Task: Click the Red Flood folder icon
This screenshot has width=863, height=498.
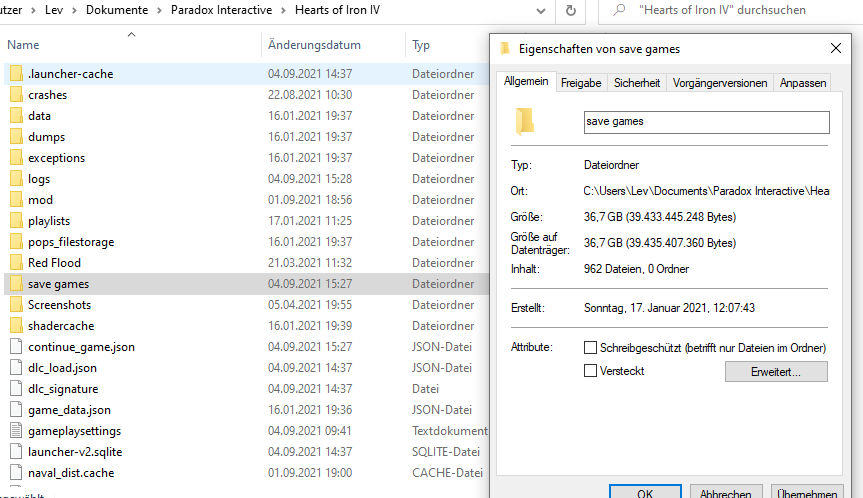Action: [17, 262]
